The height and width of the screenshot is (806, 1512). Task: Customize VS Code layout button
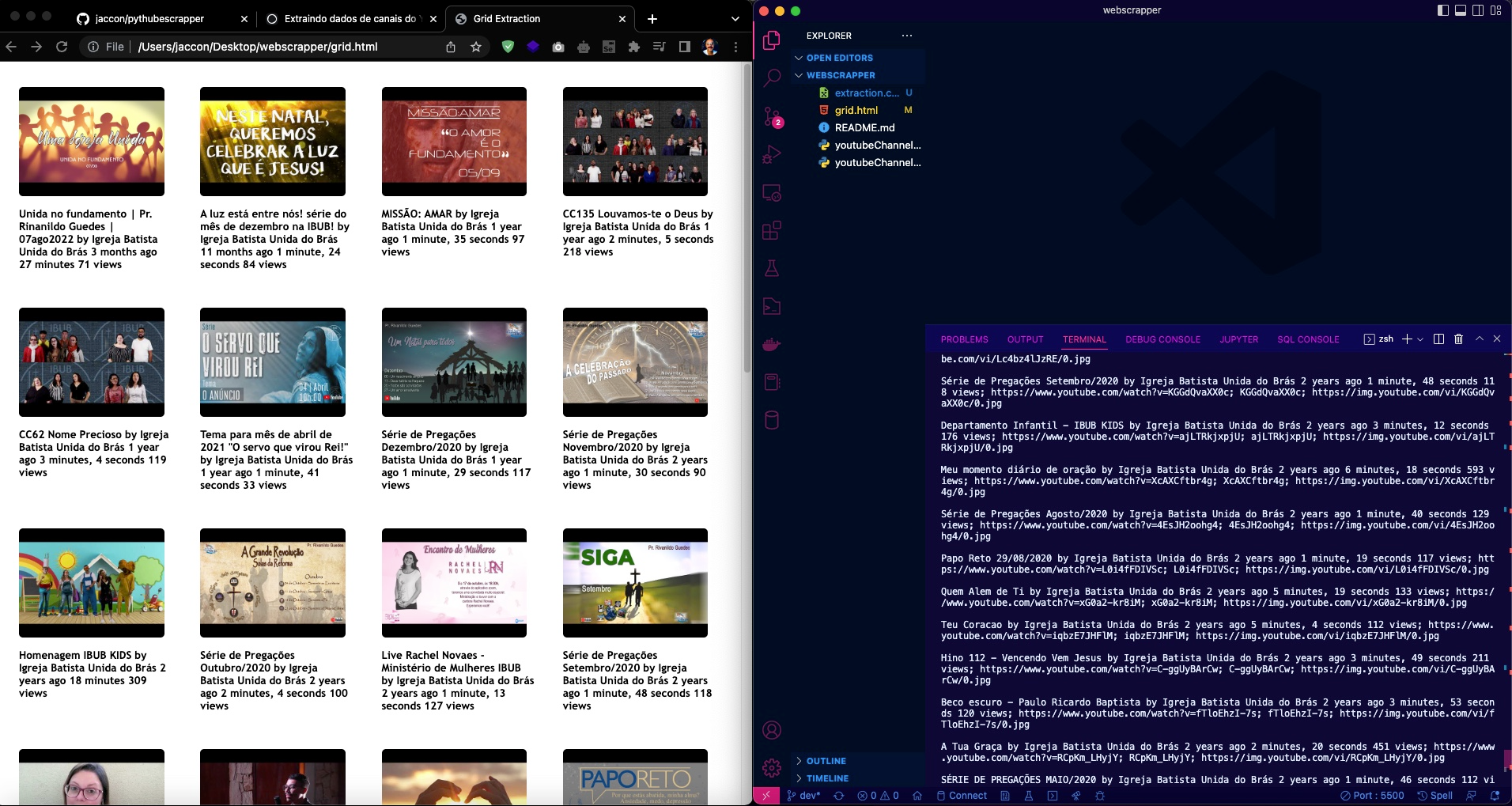[1495, 10]
